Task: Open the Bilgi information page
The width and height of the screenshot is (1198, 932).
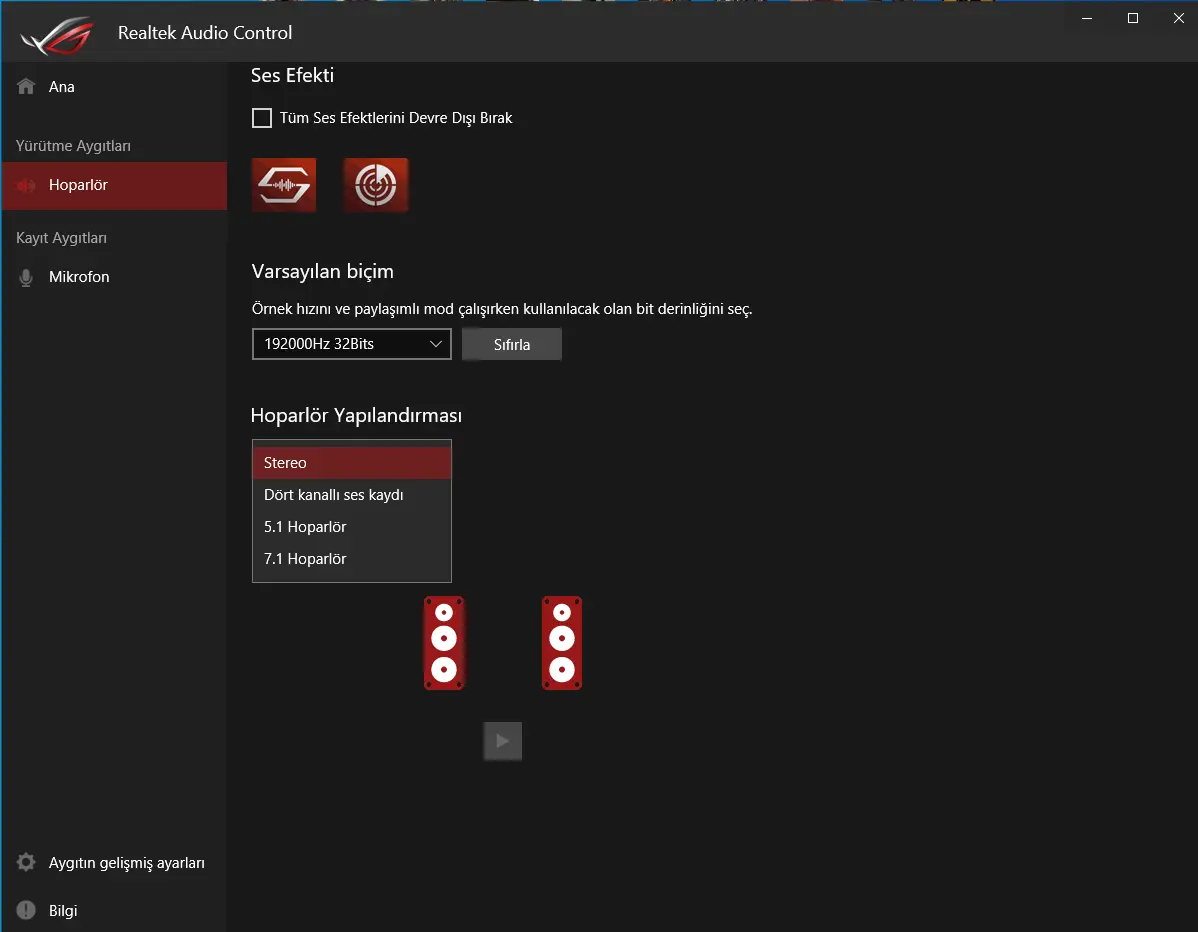Action: (x=115, y=911)
